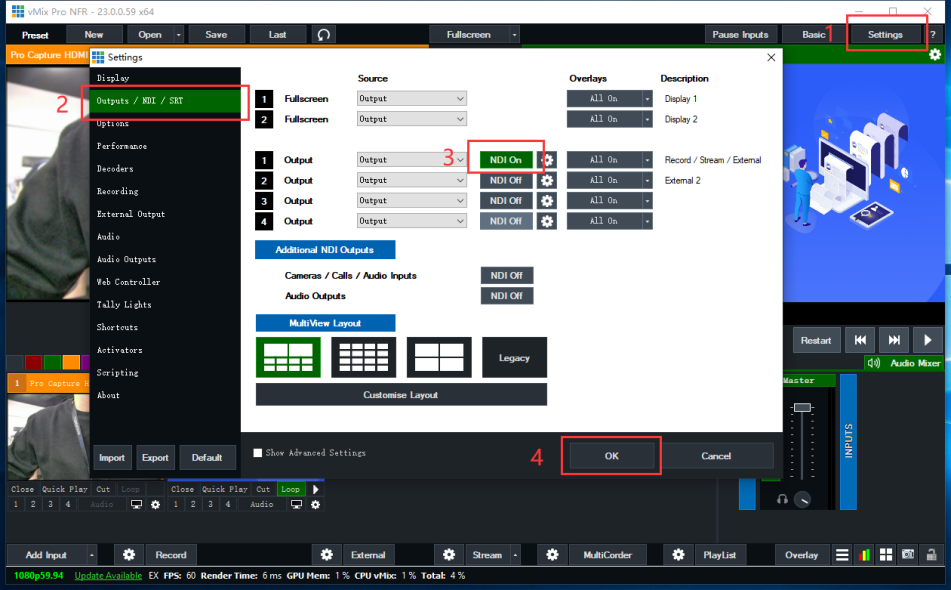Click the gear icon beside Stream button

point(449,555)
